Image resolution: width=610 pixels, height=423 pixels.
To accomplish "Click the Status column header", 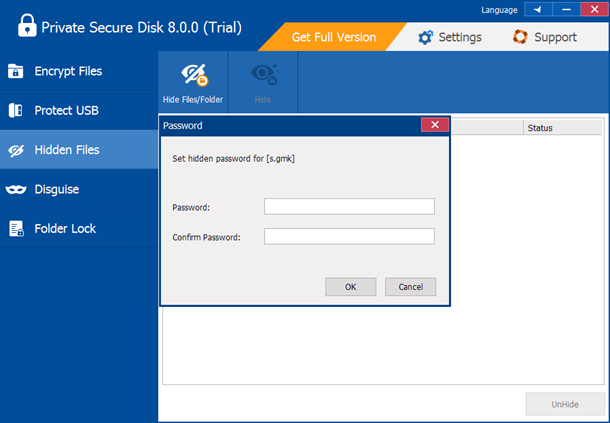I will [540, 128].
